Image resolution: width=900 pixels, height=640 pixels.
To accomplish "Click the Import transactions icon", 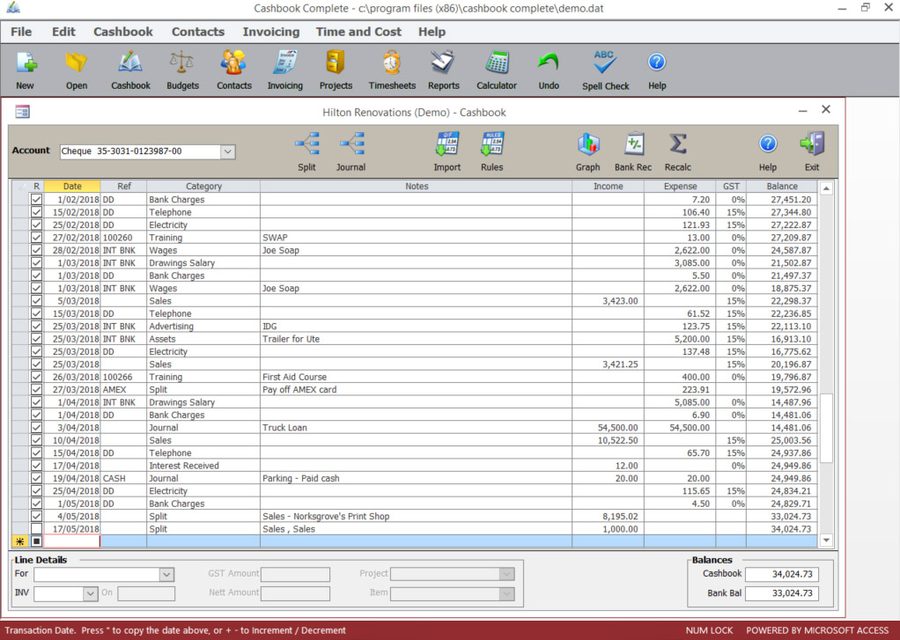I will point(447,143).
